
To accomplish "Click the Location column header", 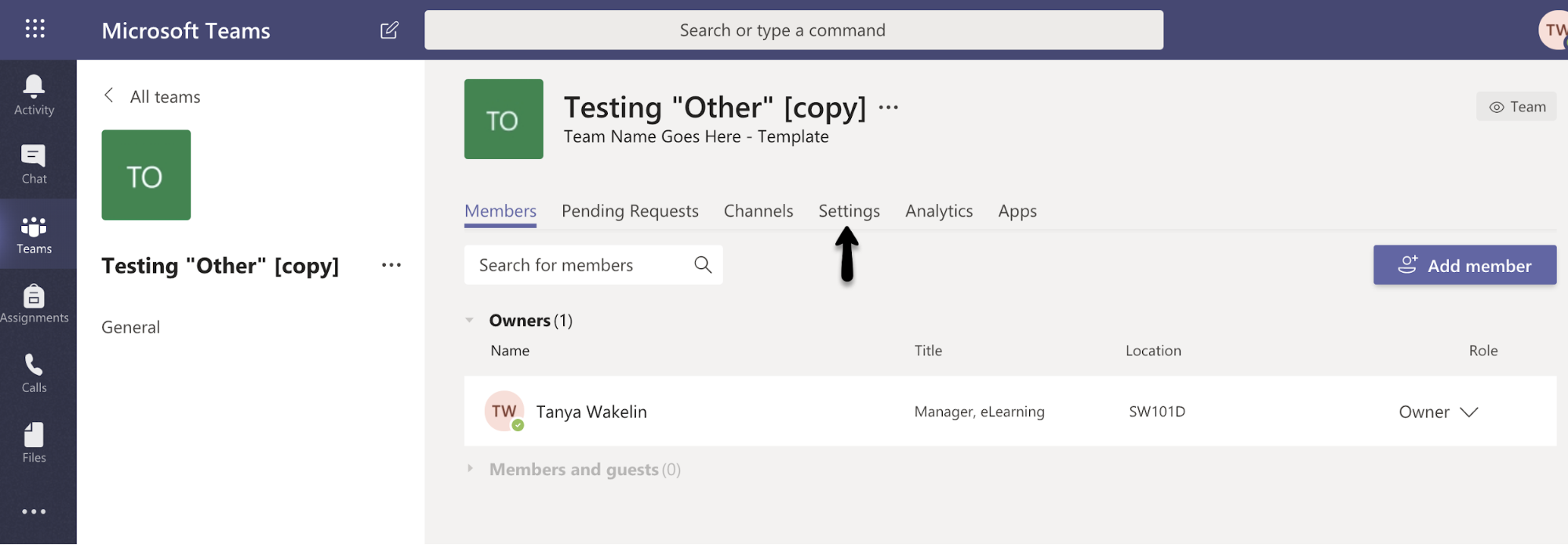I will click(x=1153, y=351).
